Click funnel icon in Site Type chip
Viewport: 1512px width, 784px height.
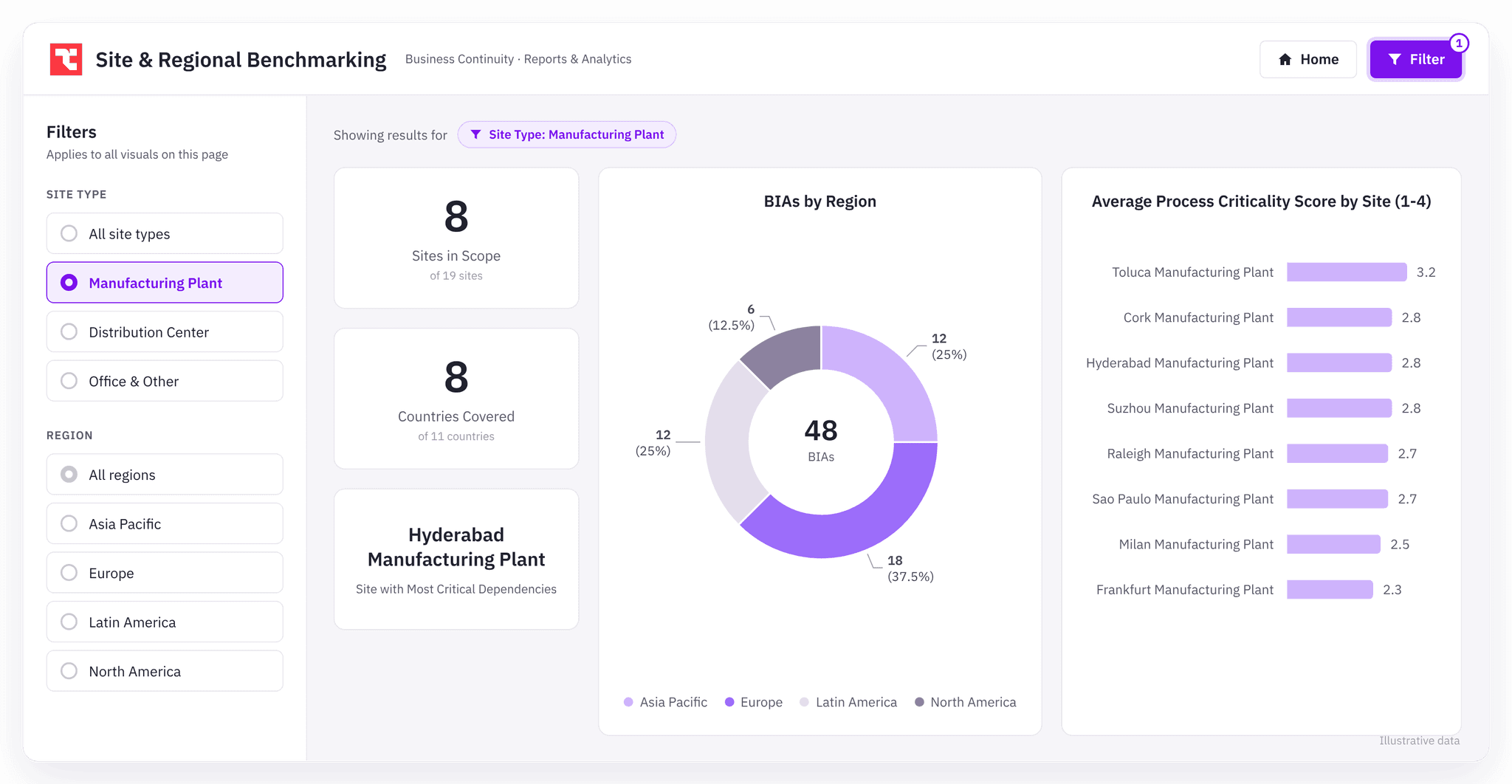476,134
